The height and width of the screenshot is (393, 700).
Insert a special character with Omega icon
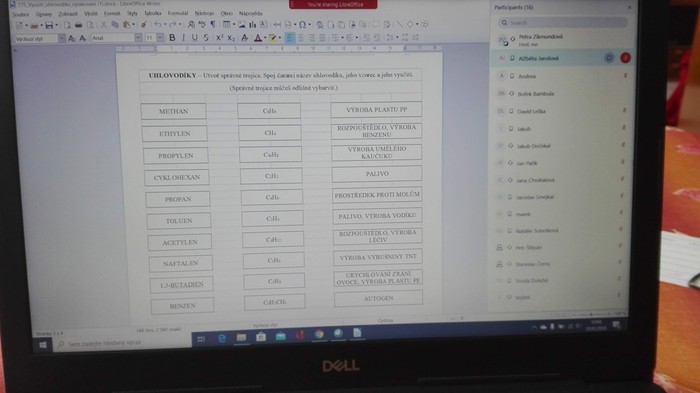[x=302, y=24]
